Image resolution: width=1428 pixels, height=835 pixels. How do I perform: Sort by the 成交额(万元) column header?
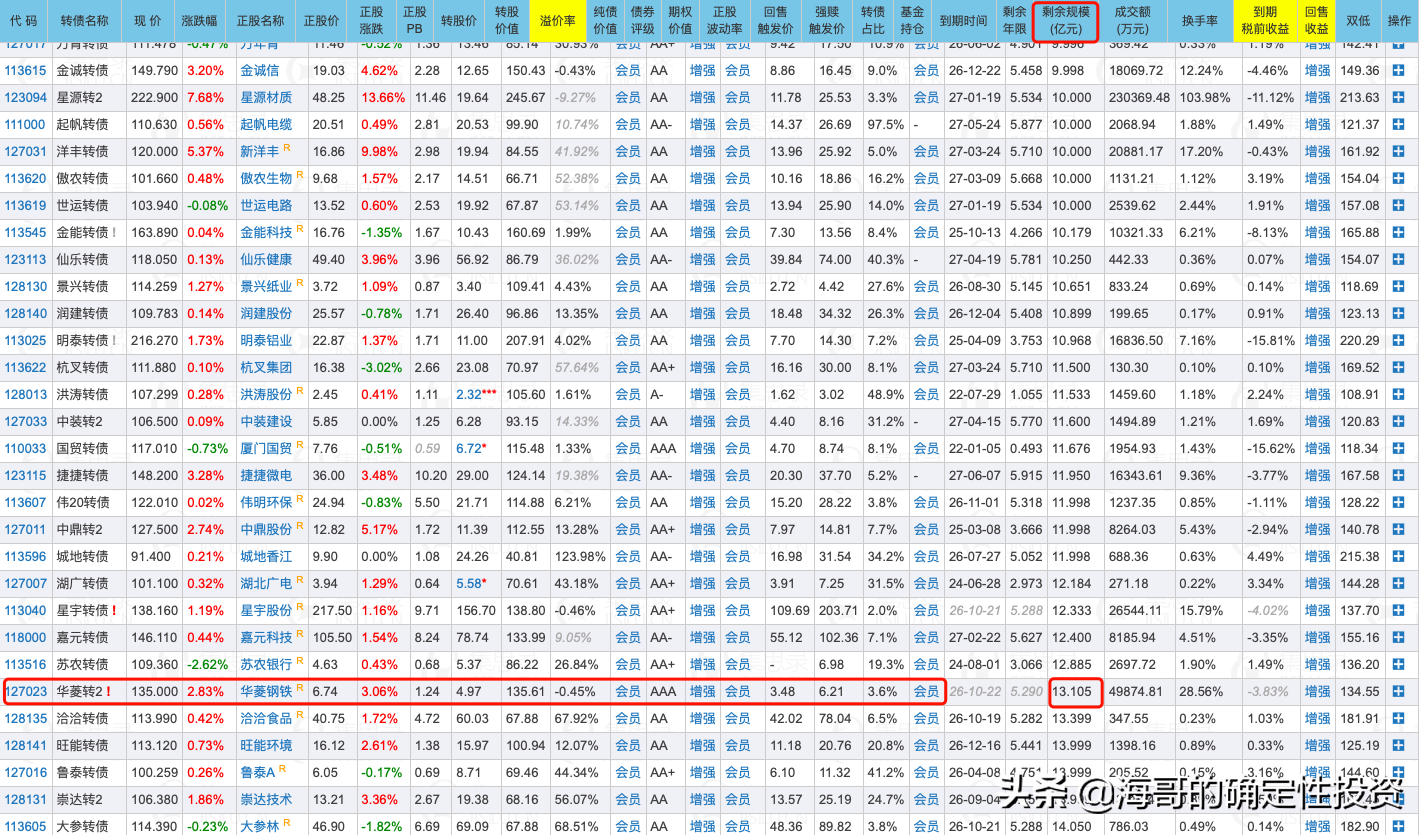point(1132,20)
